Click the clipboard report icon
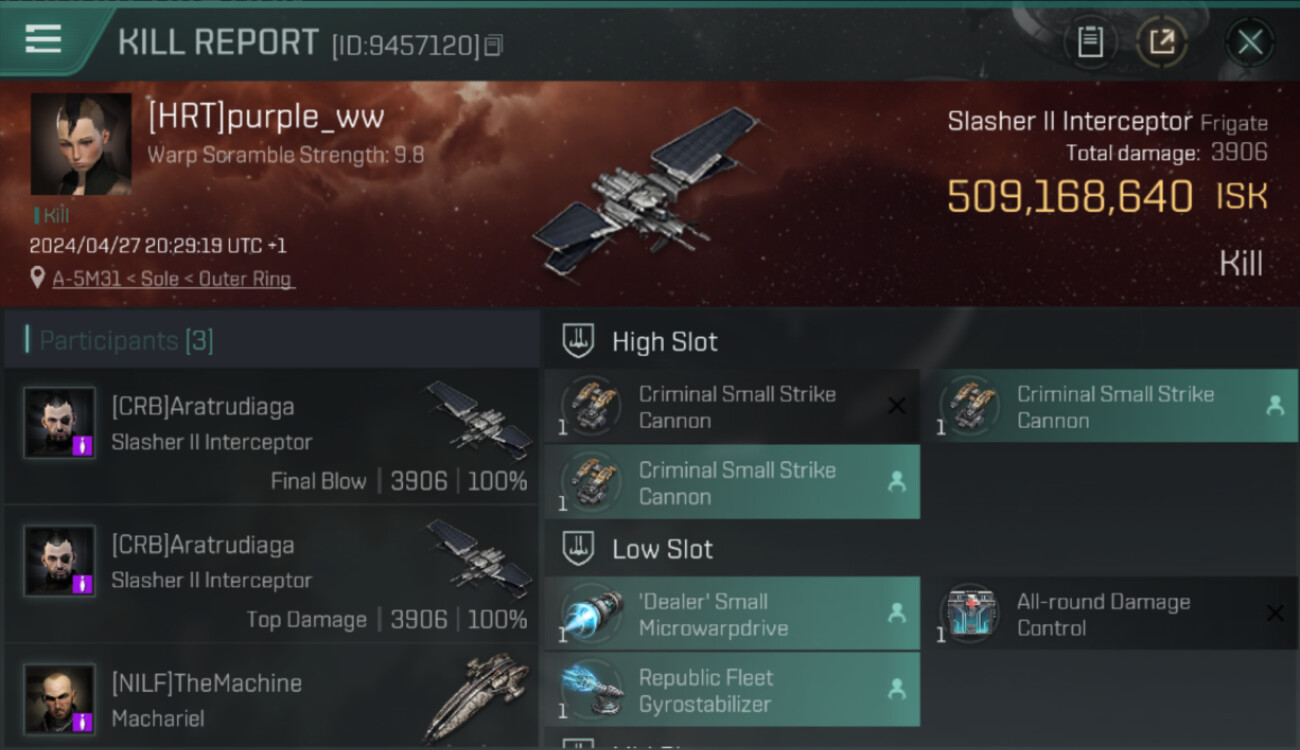 (x=1090, y=42)
